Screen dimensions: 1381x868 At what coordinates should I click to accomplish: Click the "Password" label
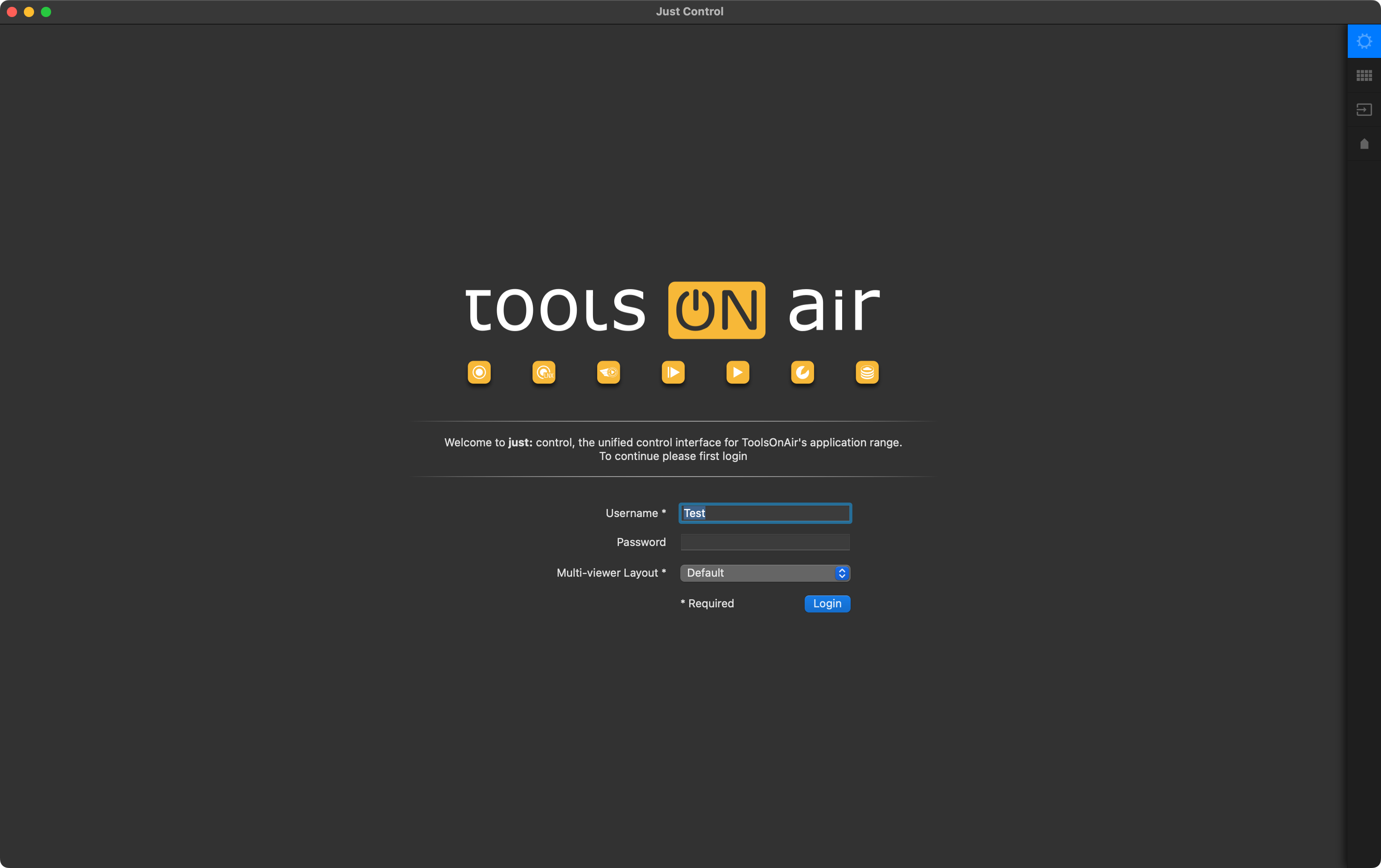[641, 542]
